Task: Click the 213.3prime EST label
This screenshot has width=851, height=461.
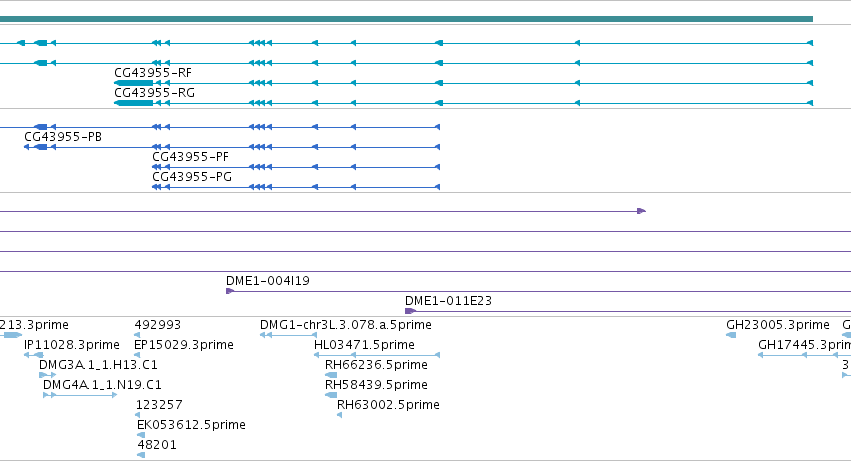Action: tap(34, 325)
